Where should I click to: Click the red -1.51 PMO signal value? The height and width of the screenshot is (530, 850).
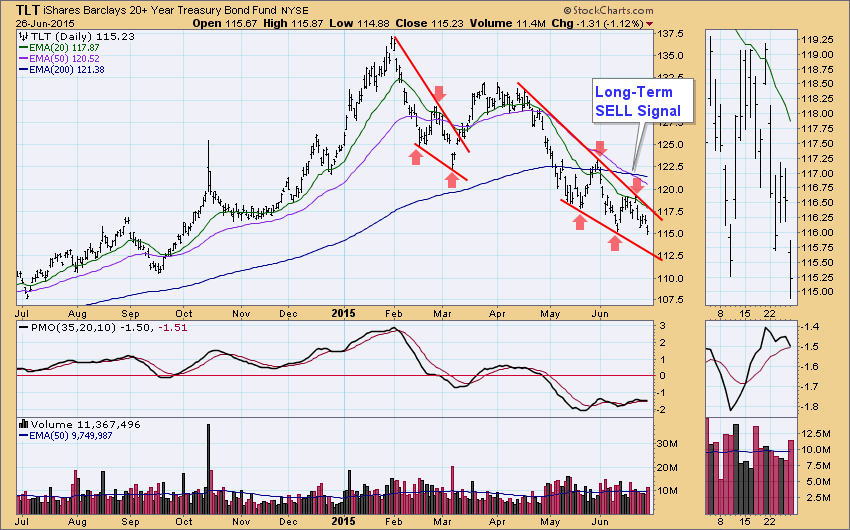172,327
